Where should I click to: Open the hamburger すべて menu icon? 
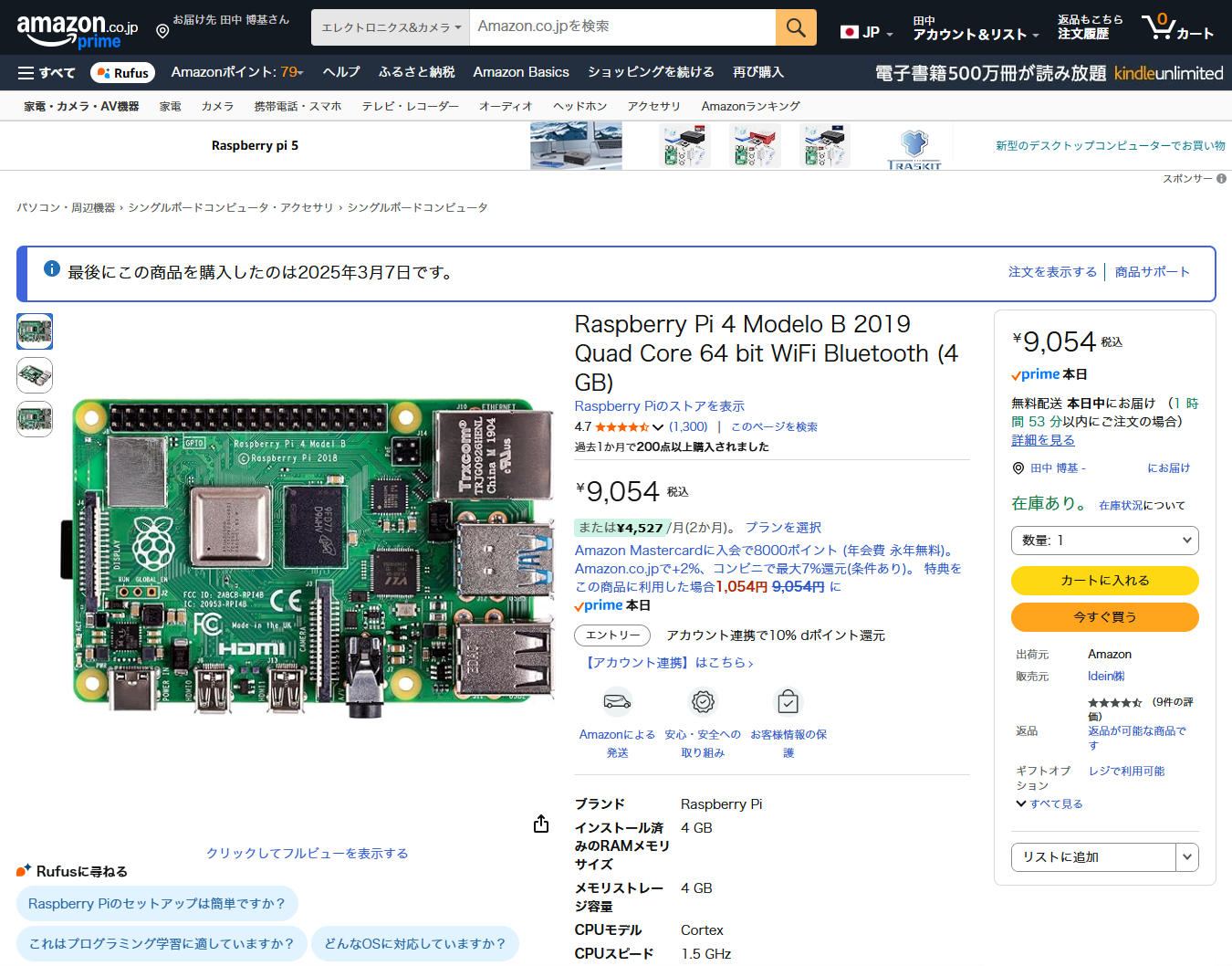[x=26, y=73]
